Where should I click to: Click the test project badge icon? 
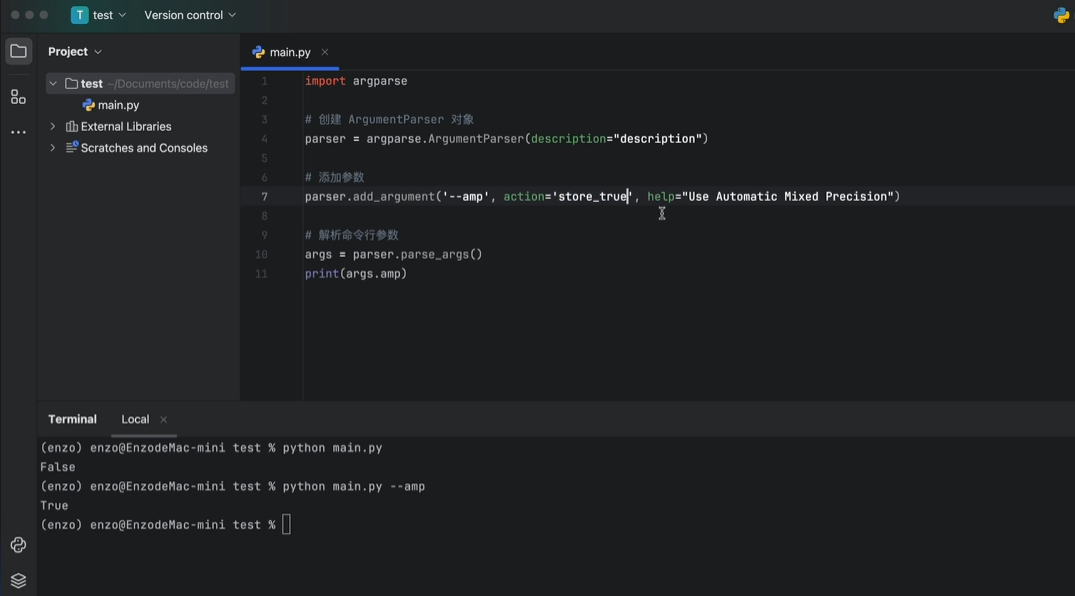click(x=80, y=15)
